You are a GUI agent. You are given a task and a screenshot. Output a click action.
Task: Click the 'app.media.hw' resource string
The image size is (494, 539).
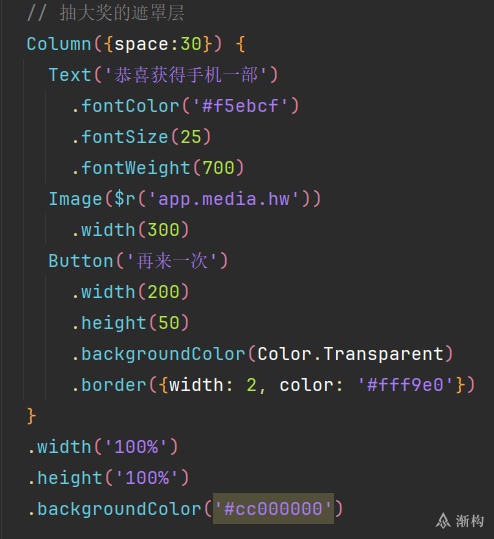(x=224, y=199)
